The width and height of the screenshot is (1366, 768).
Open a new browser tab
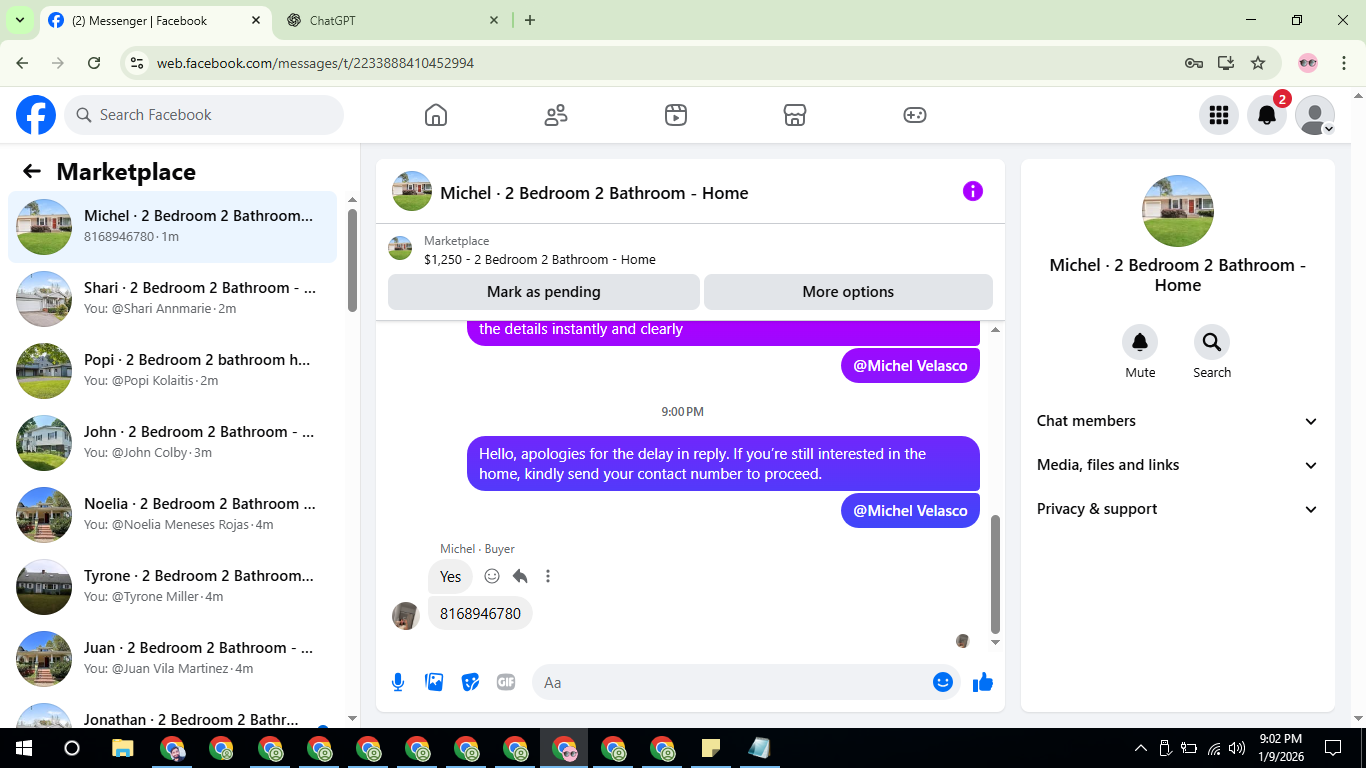point(530,20)
